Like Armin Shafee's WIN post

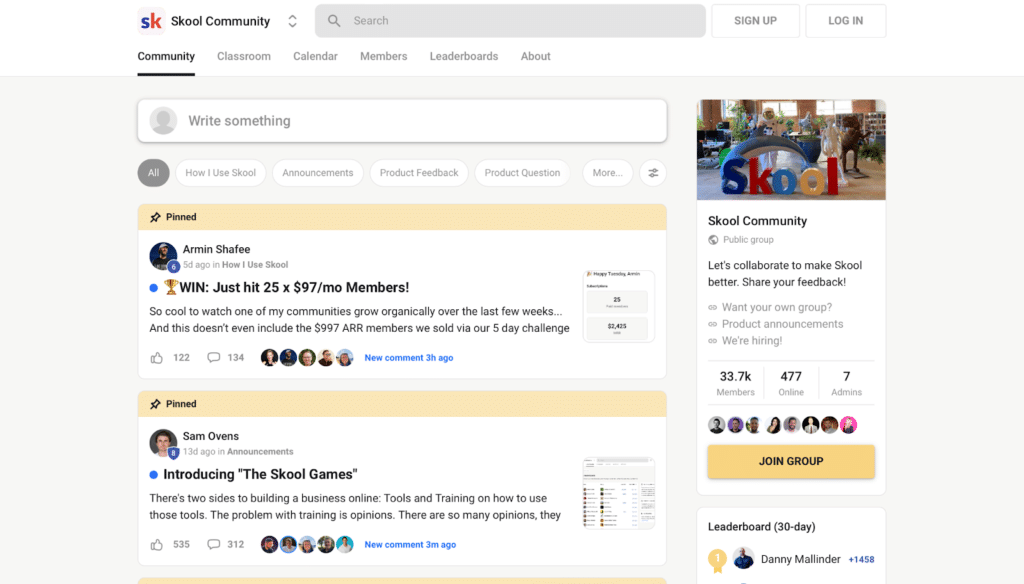coord(157,358)
